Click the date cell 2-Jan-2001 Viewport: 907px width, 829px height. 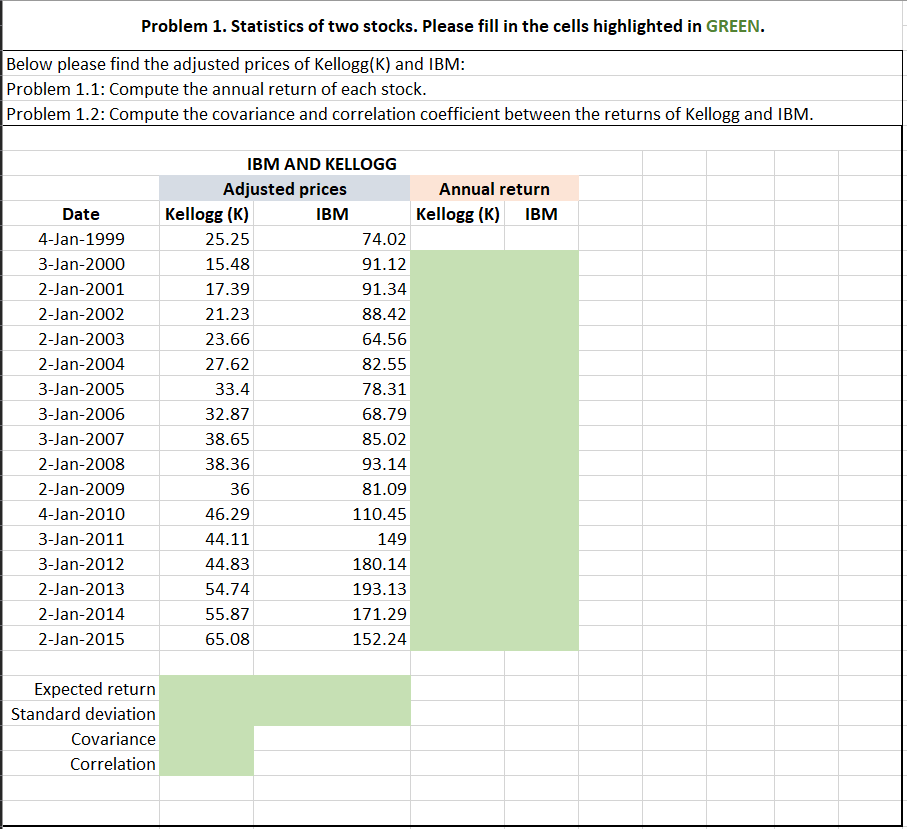pyautogui.click(x=81, y=288)
